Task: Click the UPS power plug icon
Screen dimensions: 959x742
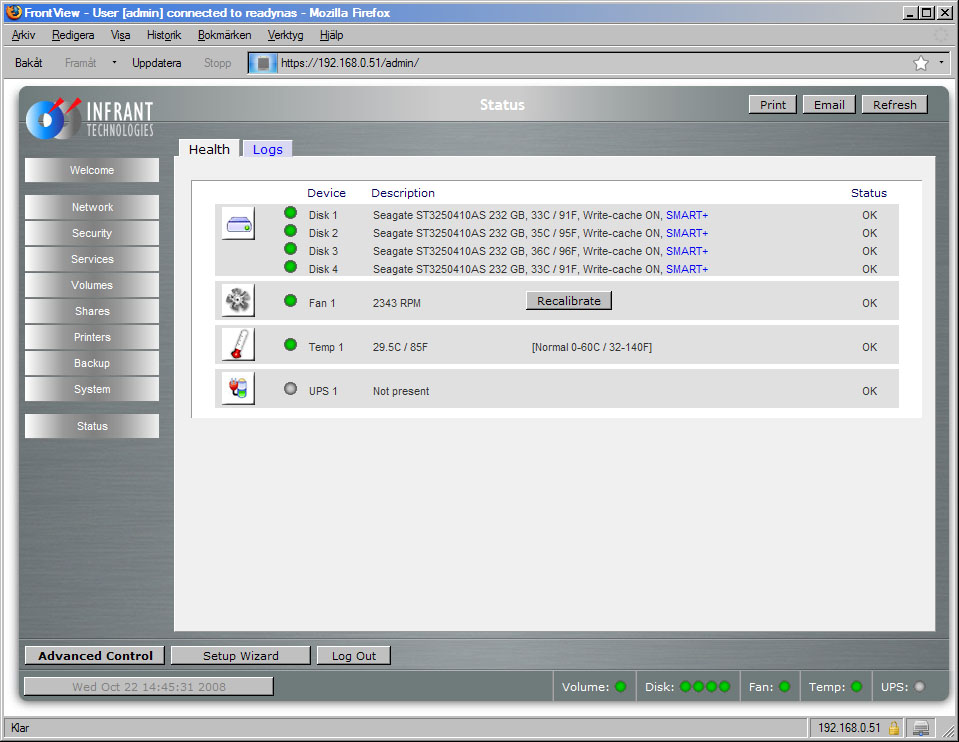Action: click(238, 388)
